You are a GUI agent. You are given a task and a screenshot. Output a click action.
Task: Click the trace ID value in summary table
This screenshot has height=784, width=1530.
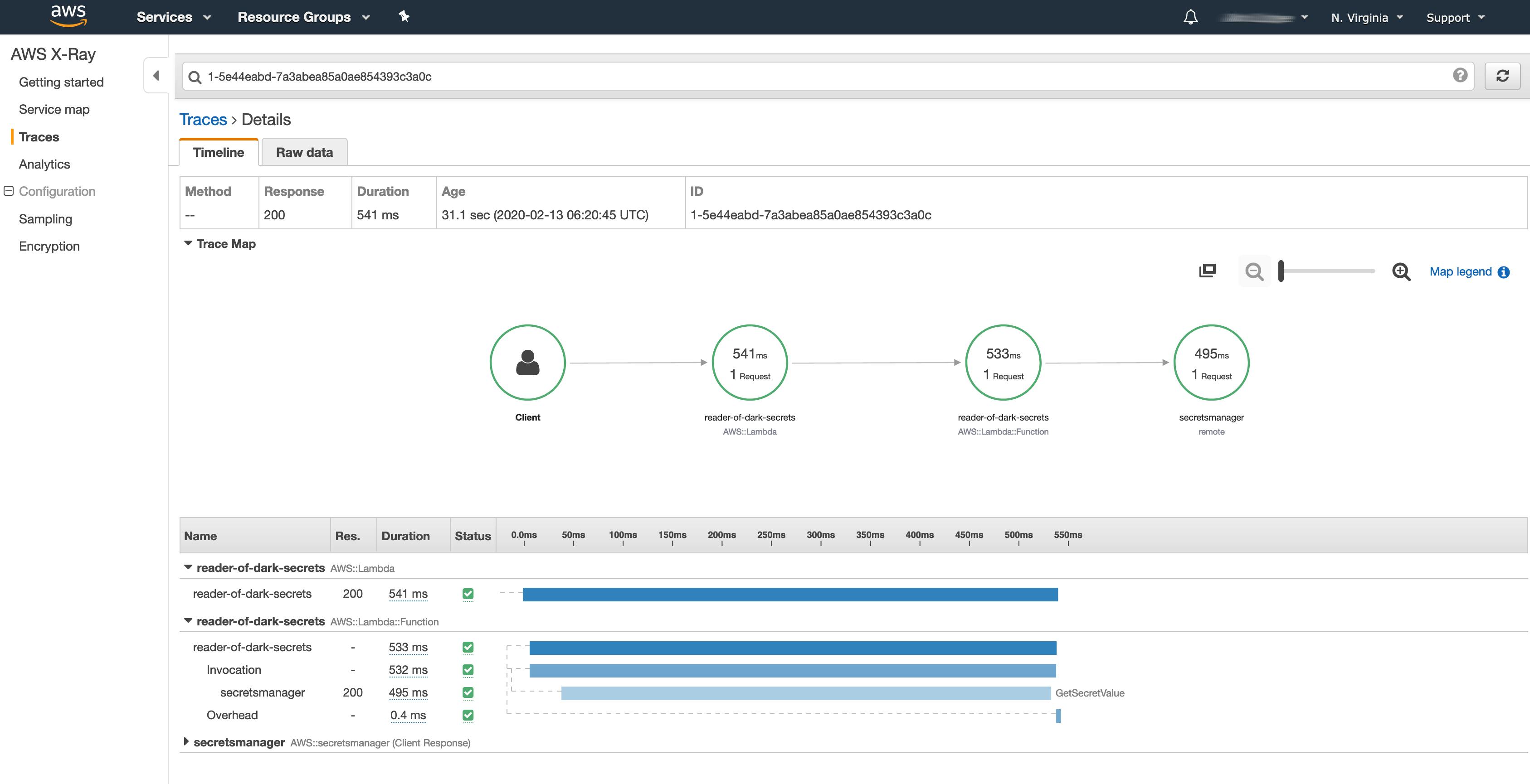pyautogui.click(x=810, y=215)
